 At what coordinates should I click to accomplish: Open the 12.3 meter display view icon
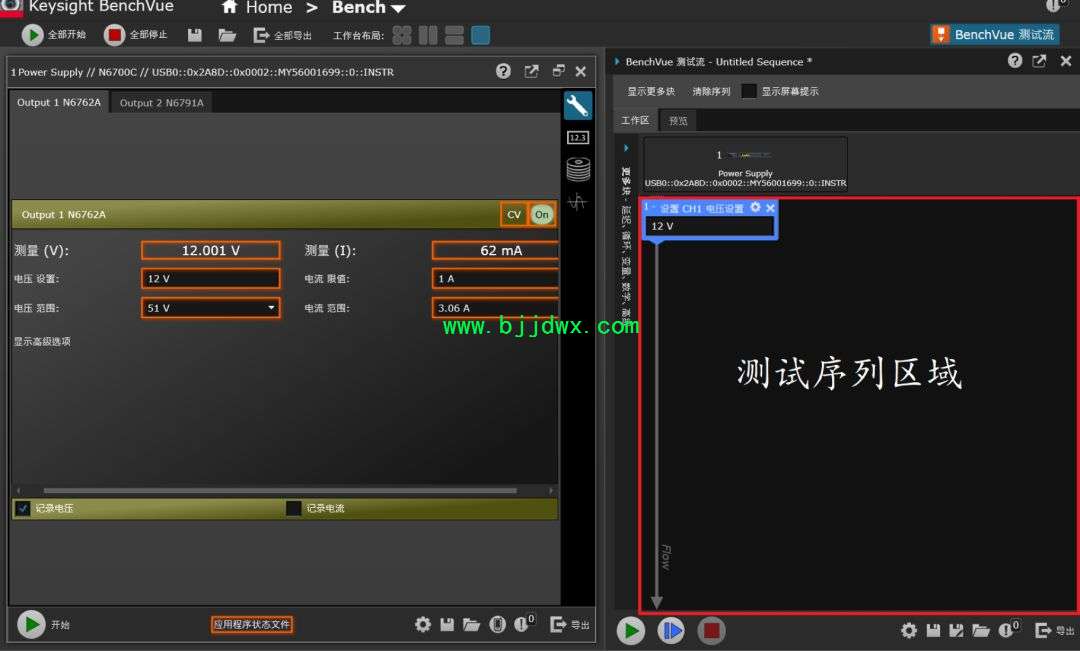(578, 138)
